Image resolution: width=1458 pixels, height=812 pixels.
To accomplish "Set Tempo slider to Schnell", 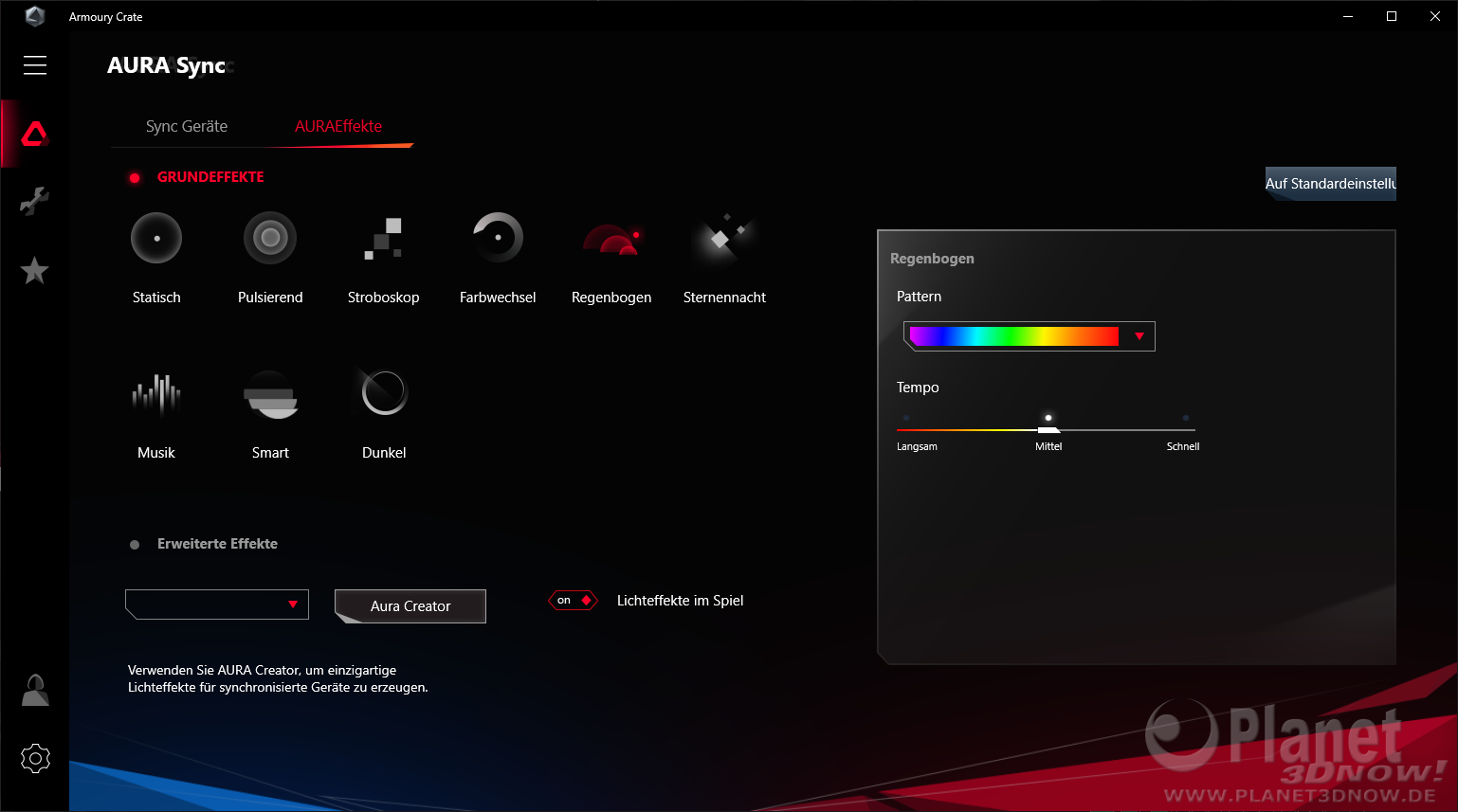I will pyautogui.click(x=1186, y=418).
